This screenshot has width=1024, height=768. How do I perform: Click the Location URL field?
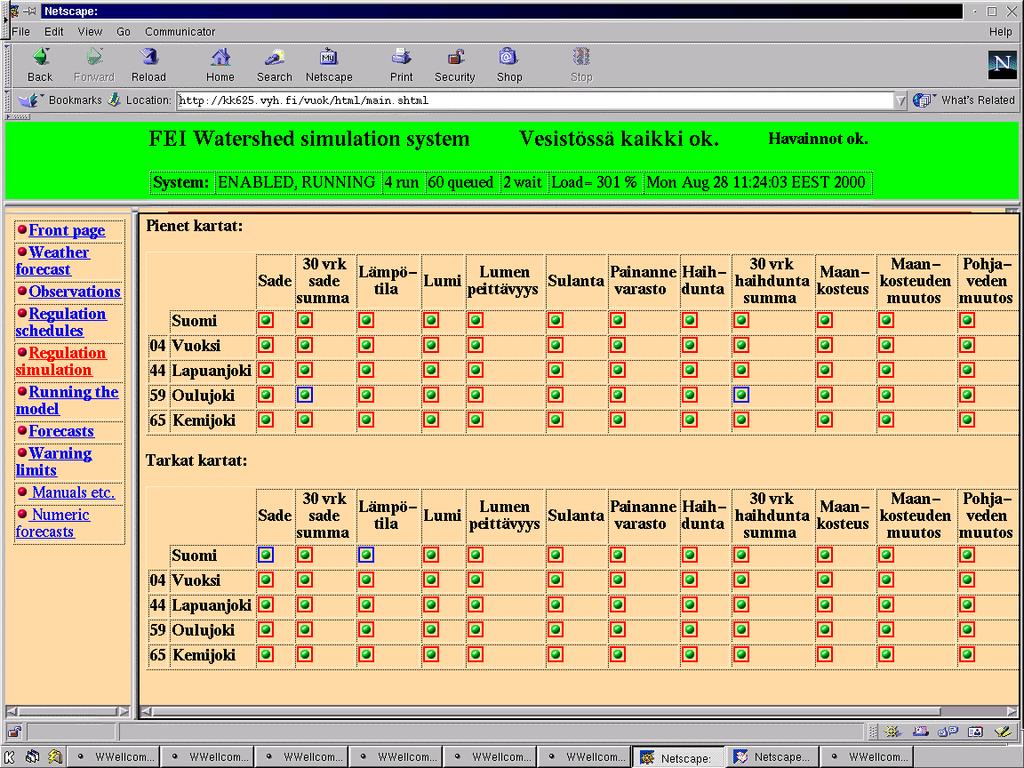point(534,101)
